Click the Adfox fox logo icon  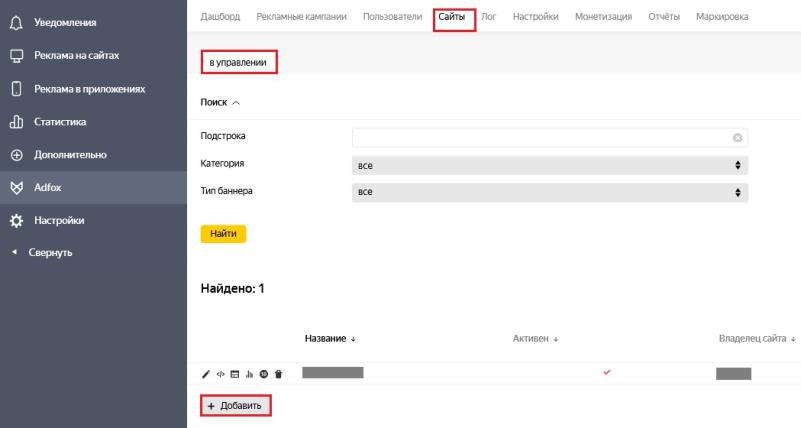tap(16, 188)
